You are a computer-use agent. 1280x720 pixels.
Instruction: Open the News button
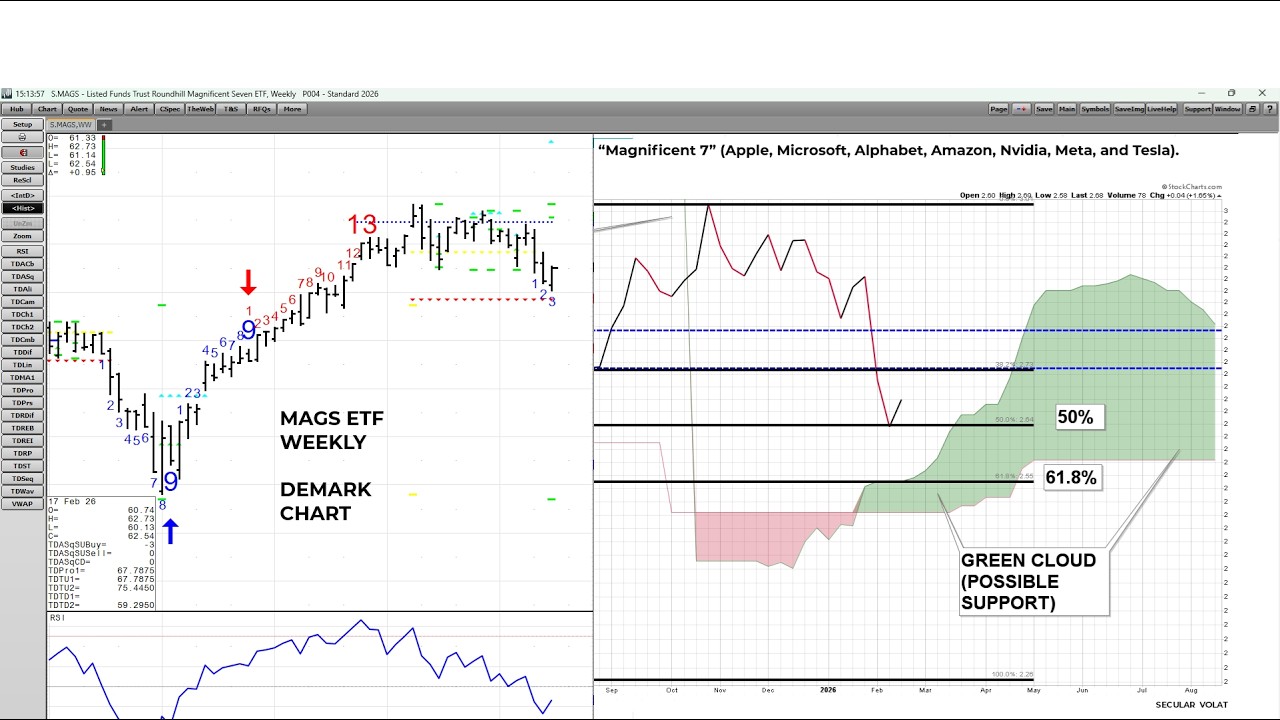point(108,109)
